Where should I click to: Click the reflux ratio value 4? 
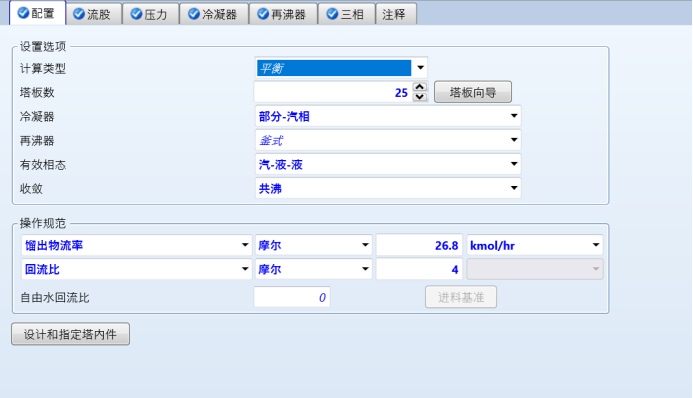click(x=419, y=269)
